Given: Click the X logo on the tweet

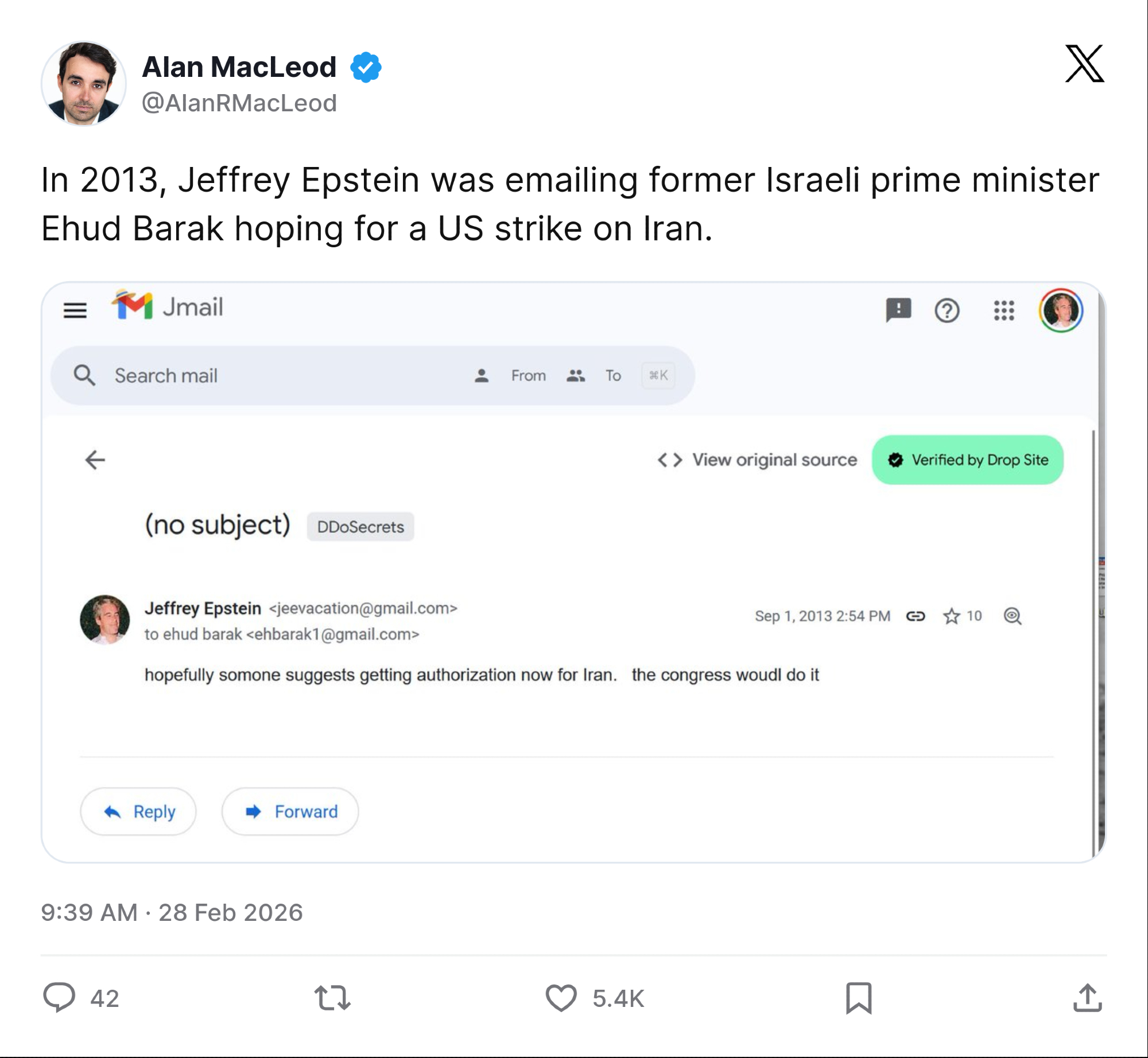Looking at the screenshot, I should pos(1084,64).
